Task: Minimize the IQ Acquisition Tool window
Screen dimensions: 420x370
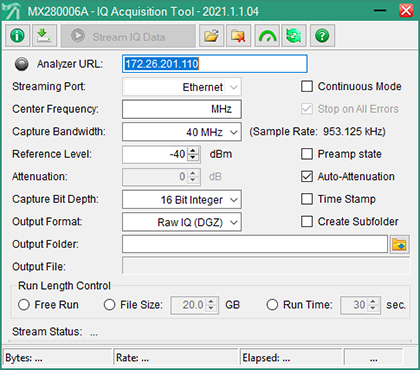Action: click(380, 11)
